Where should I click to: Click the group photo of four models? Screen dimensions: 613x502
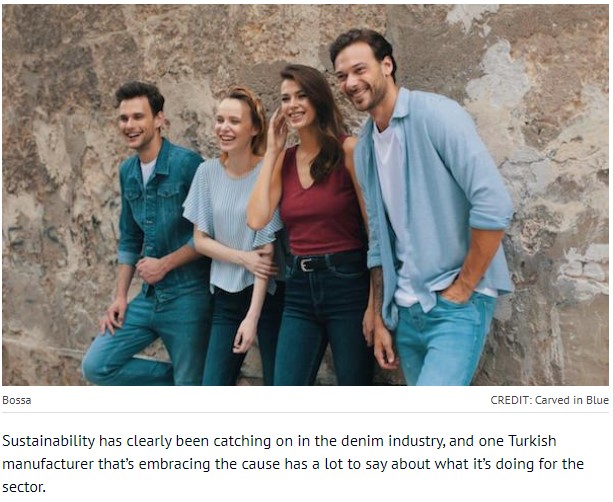tap(305, 195)
